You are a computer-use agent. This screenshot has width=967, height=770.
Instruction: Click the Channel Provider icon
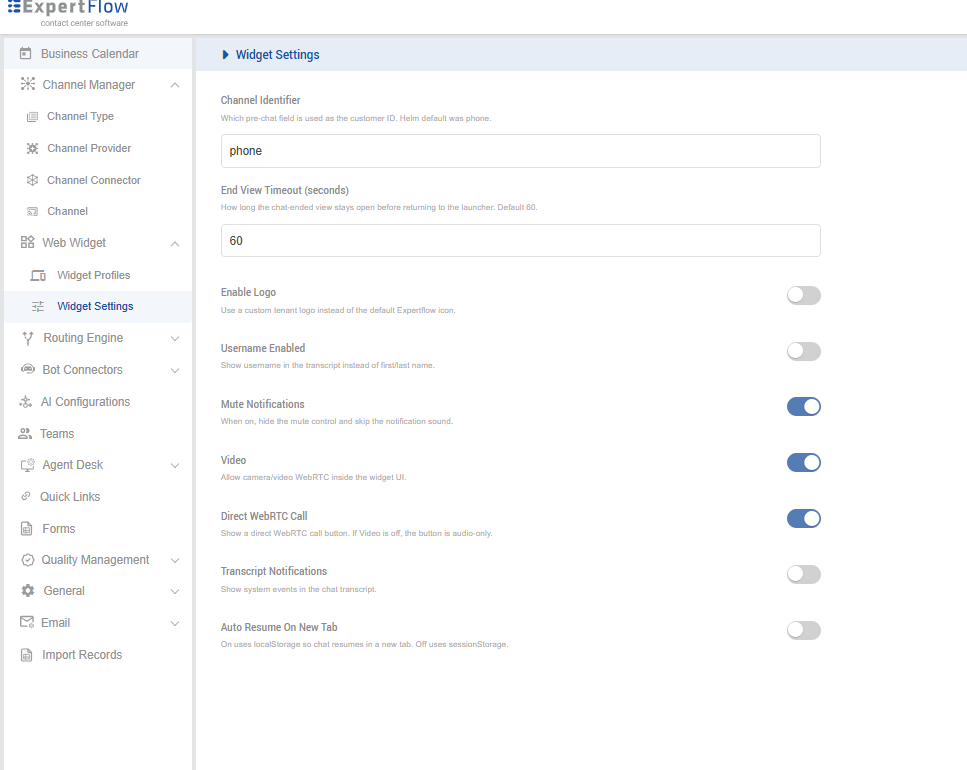point(33,148)
